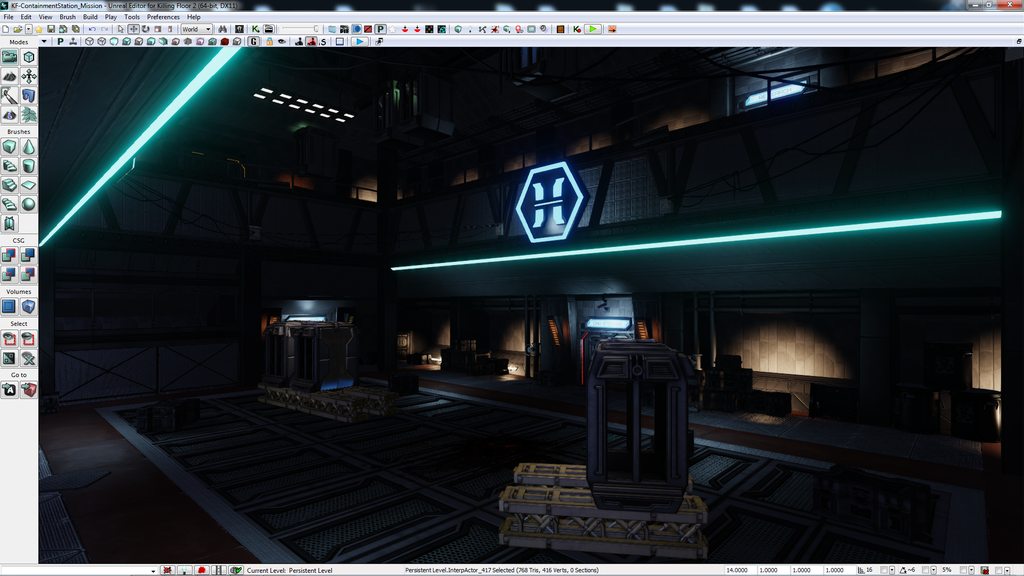This screenshot has height=576, width=1024.
Task: Open the World coordinate system dropdown
Action: pyautogui.click(x=197, y=29)
